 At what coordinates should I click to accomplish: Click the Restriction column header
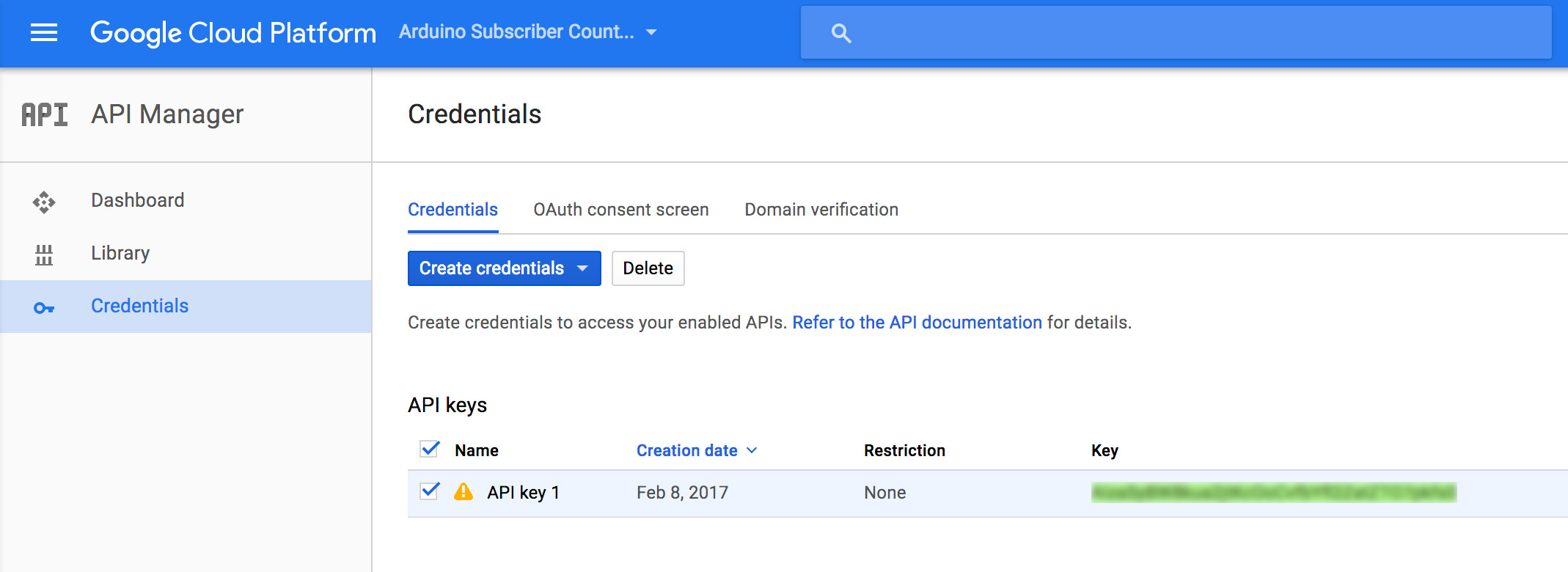[x=904, y=450]
